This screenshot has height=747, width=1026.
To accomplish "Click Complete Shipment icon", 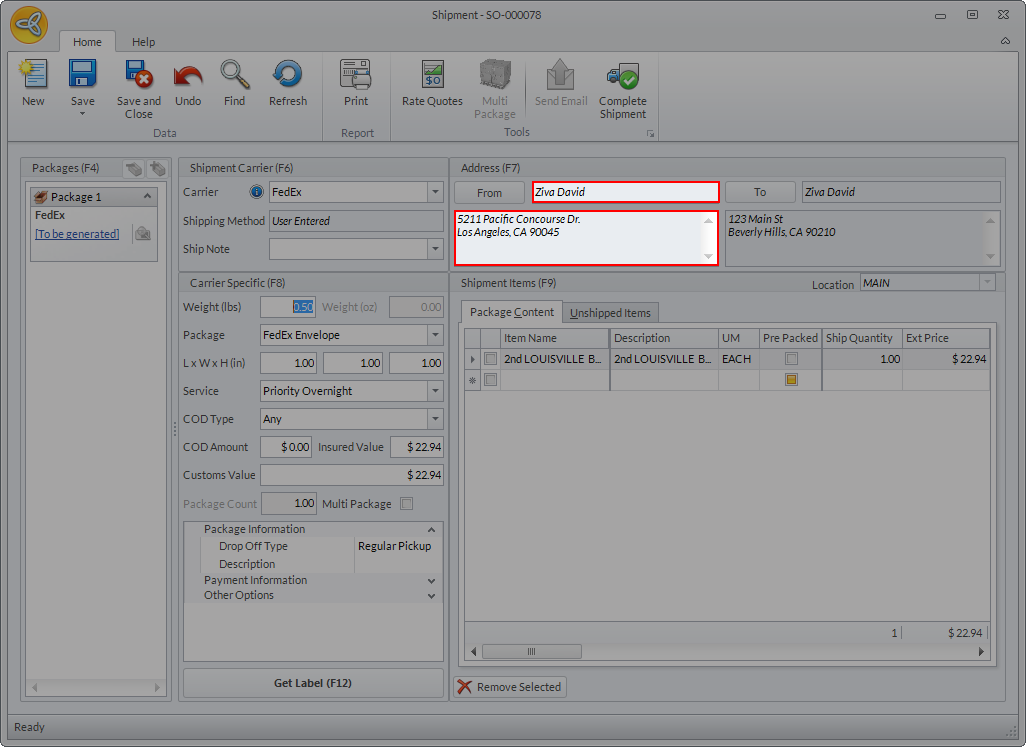I will click(622, 76).
